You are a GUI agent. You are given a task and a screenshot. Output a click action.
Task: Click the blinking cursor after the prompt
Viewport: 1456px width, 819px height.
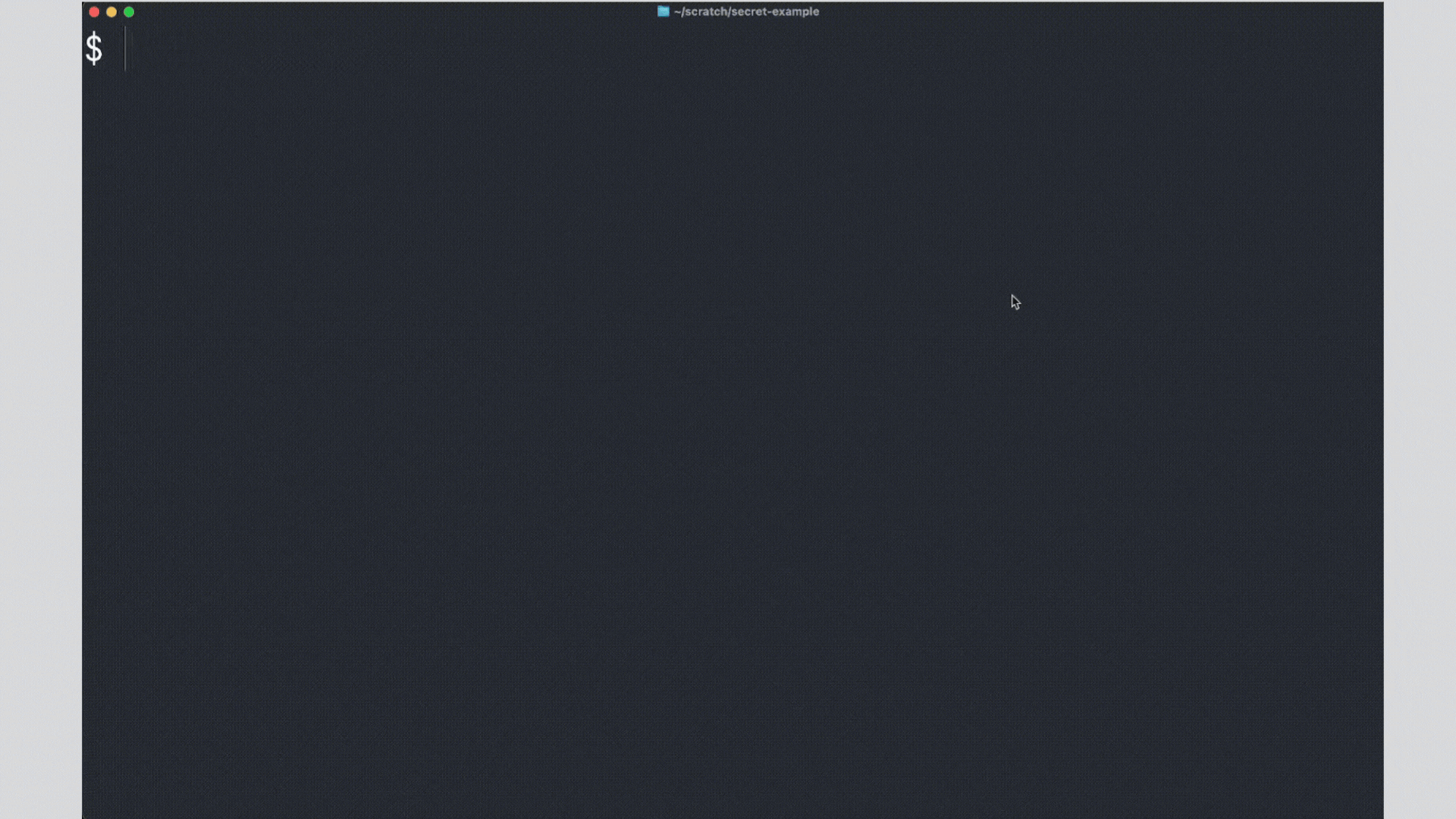(x=127, y=49)
